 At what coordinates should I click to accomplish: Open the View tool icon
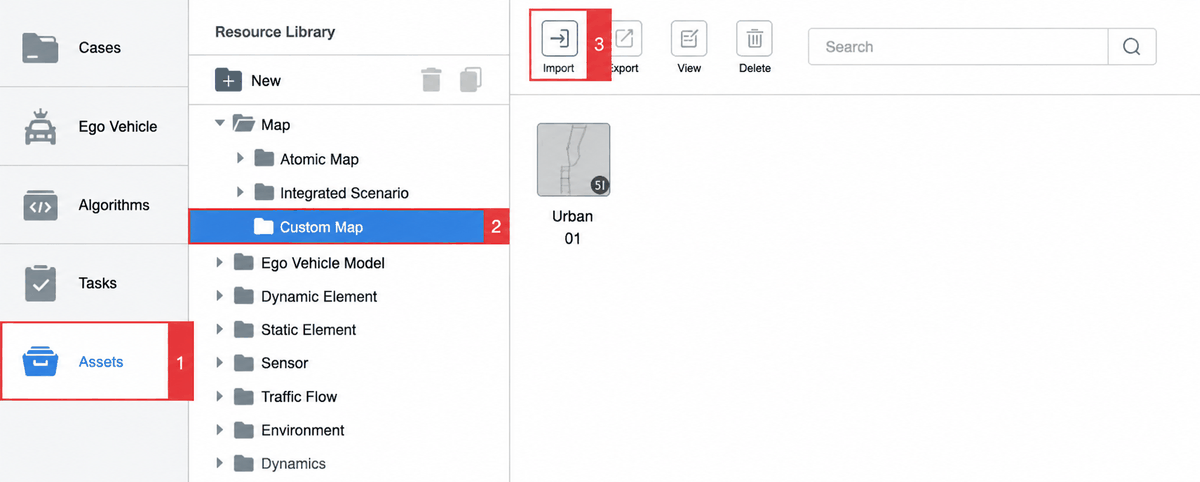[689, 39]
